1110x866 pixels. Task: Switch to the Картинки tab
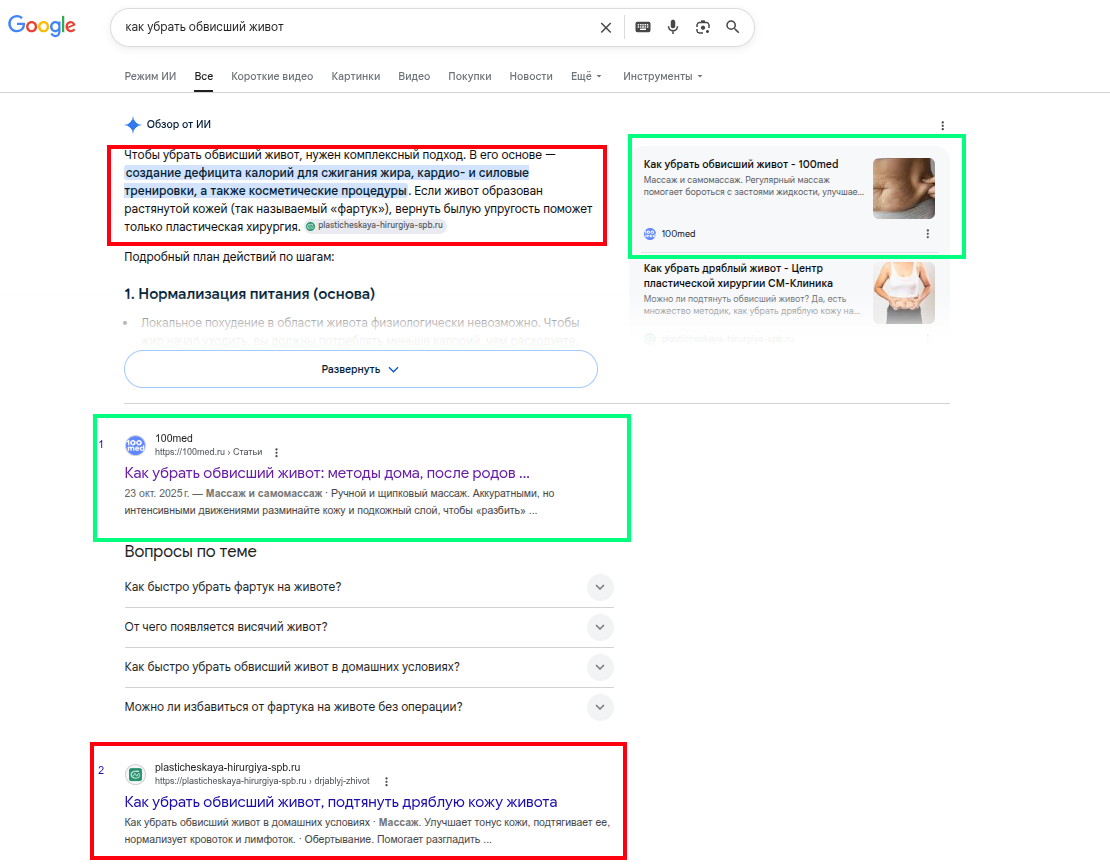pos(355,76)
